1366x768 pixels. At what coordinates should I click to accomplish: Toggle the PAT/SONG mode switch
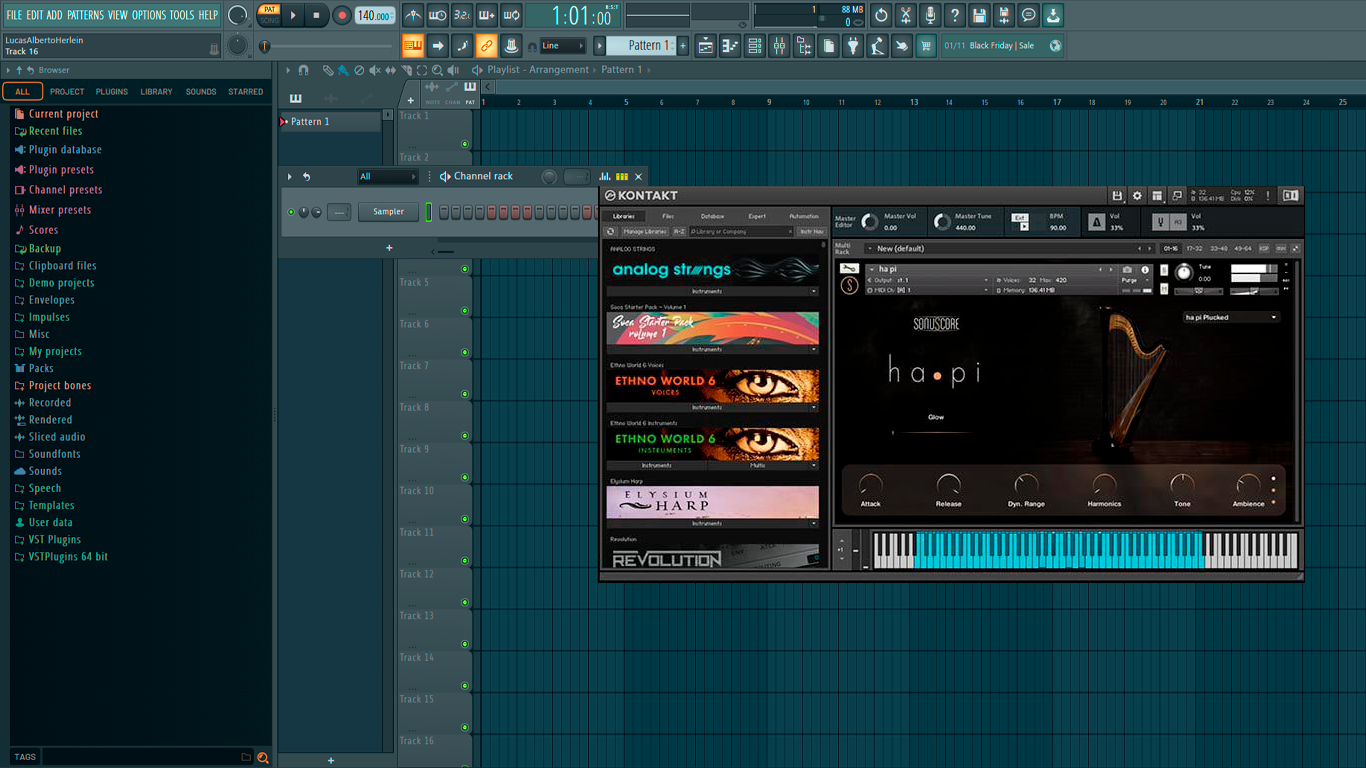(x=269, y=14)
